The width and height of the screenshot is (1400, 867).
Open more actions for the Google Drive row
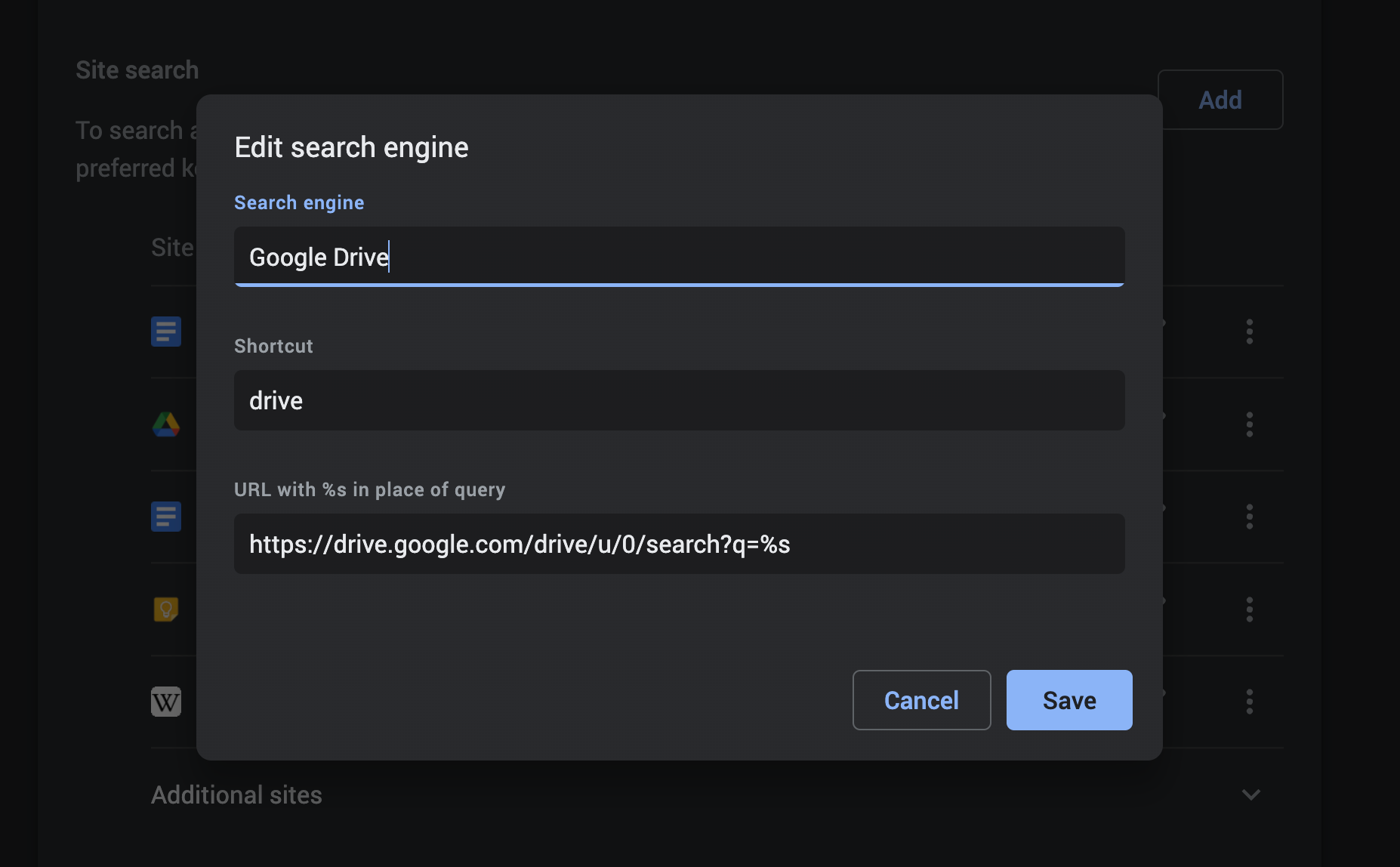point(1250,424)
